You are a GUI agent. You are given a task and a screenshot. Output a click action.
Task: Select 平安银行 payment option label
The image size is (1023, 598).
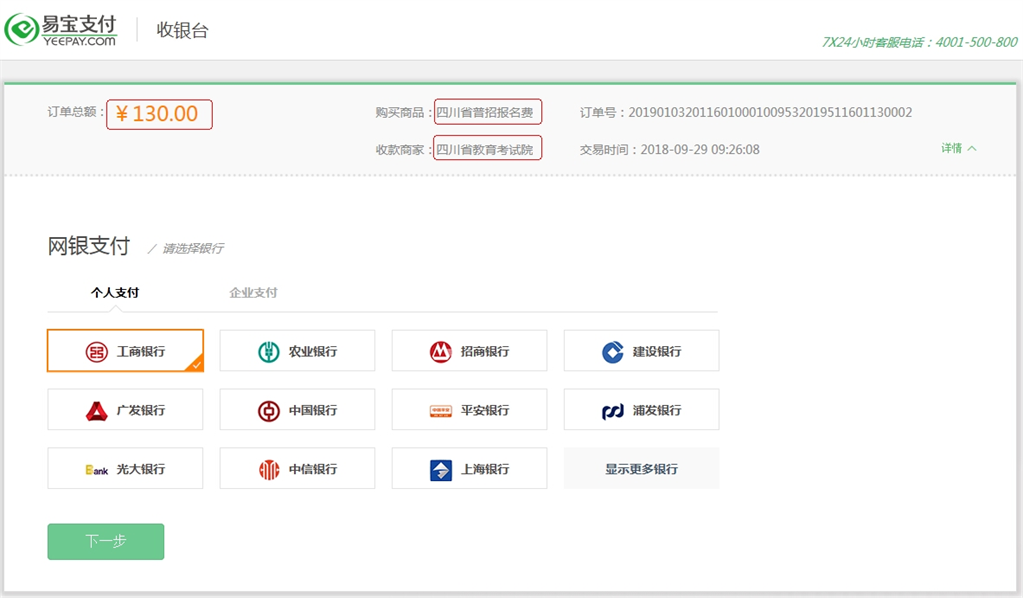click(x=485, y=410)
